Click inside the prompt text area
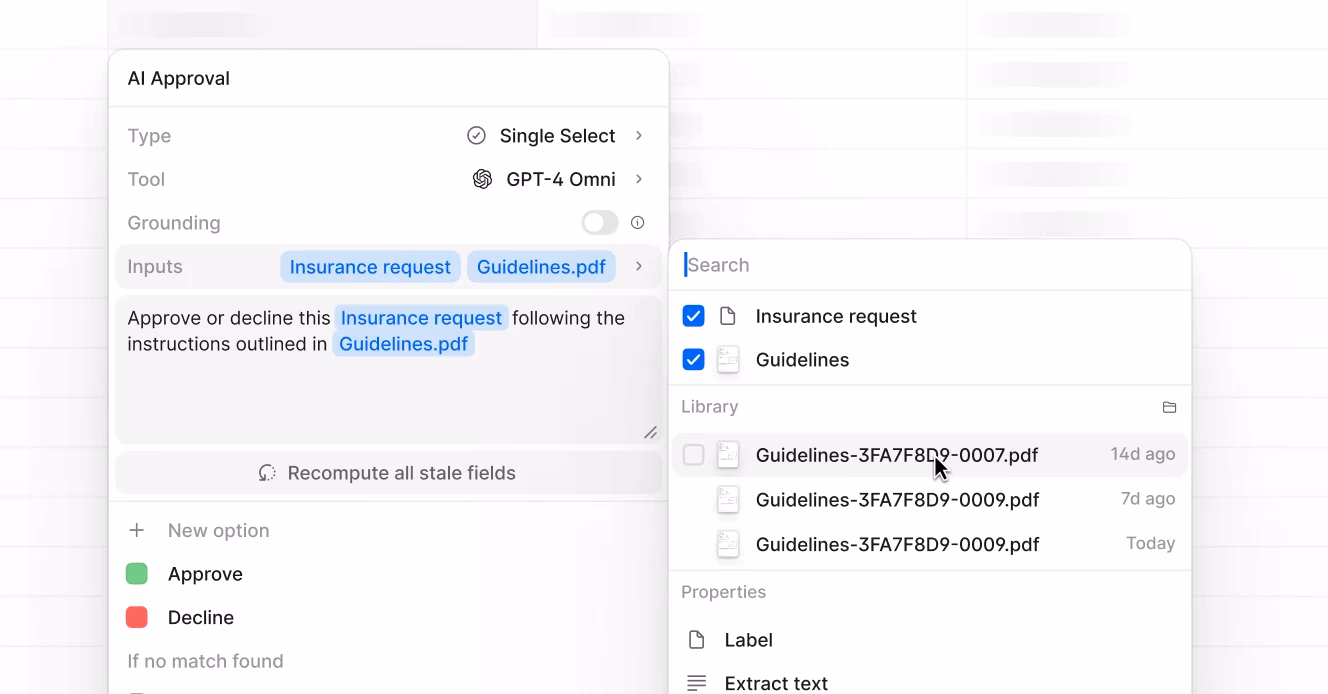Image resolution: width=1328 pixels, height=694 pixels. (389, 369)
